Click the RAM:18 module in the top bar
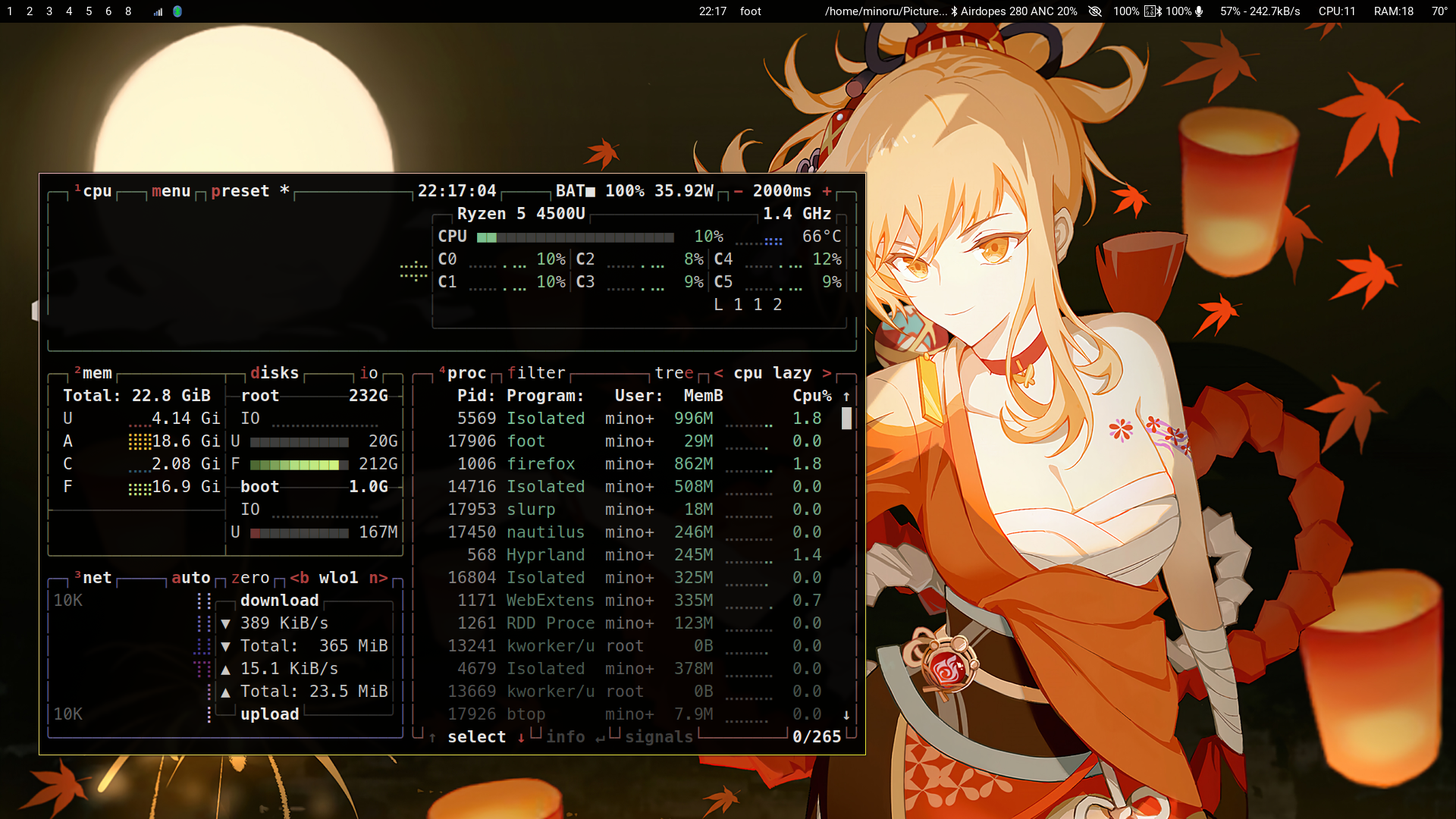Image resolution: width=1456 pixels, height=819 pixels. pyautogui.click(x=1393, y=11)
